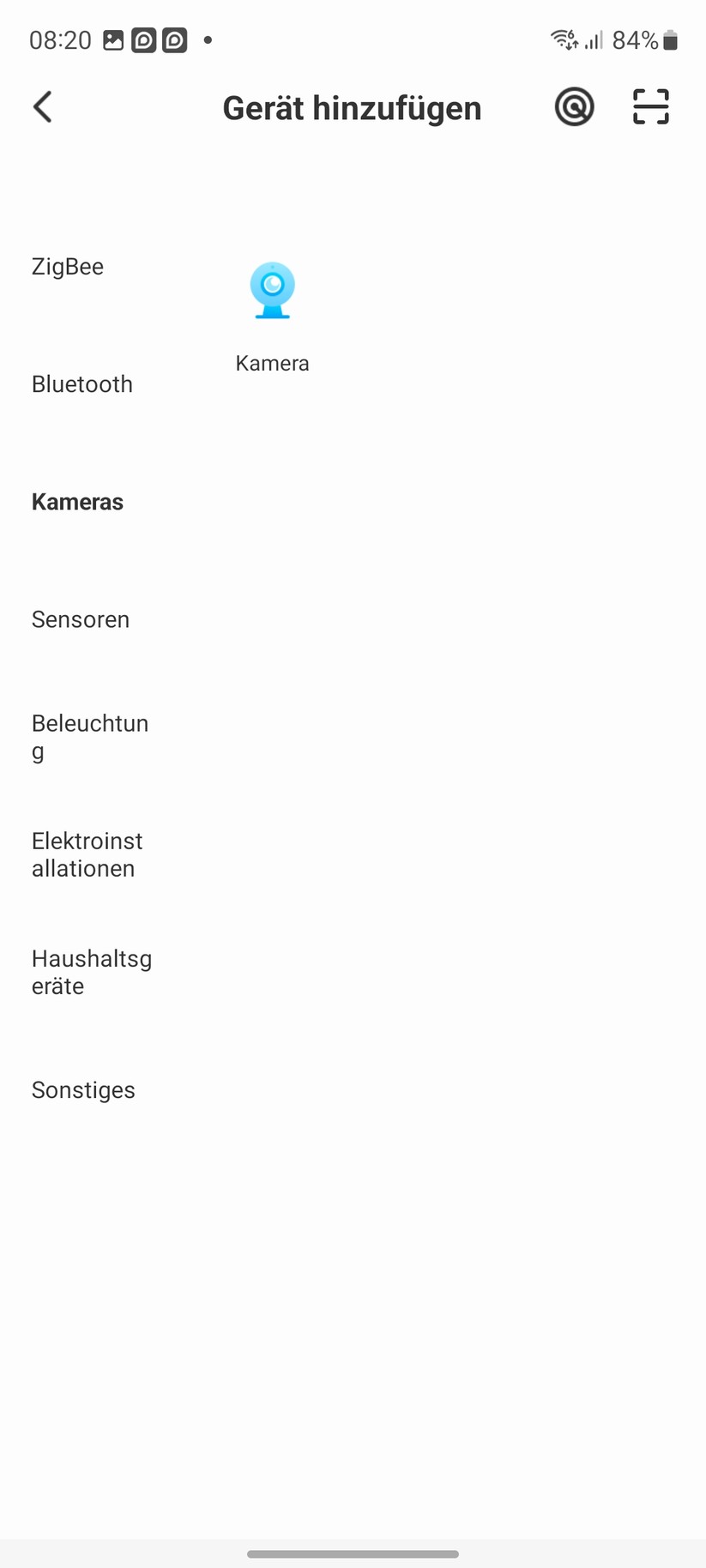Tap the Wi-Fi status icon

click(x=564, y=39)
